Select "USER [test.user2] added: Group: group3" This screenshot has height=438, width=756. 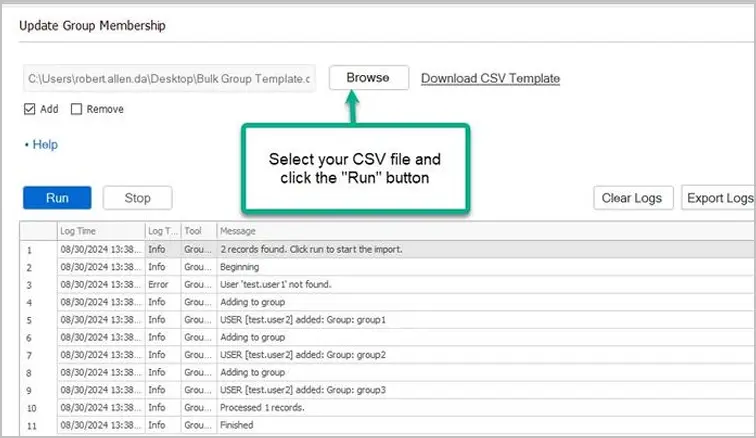coord(303,390)
